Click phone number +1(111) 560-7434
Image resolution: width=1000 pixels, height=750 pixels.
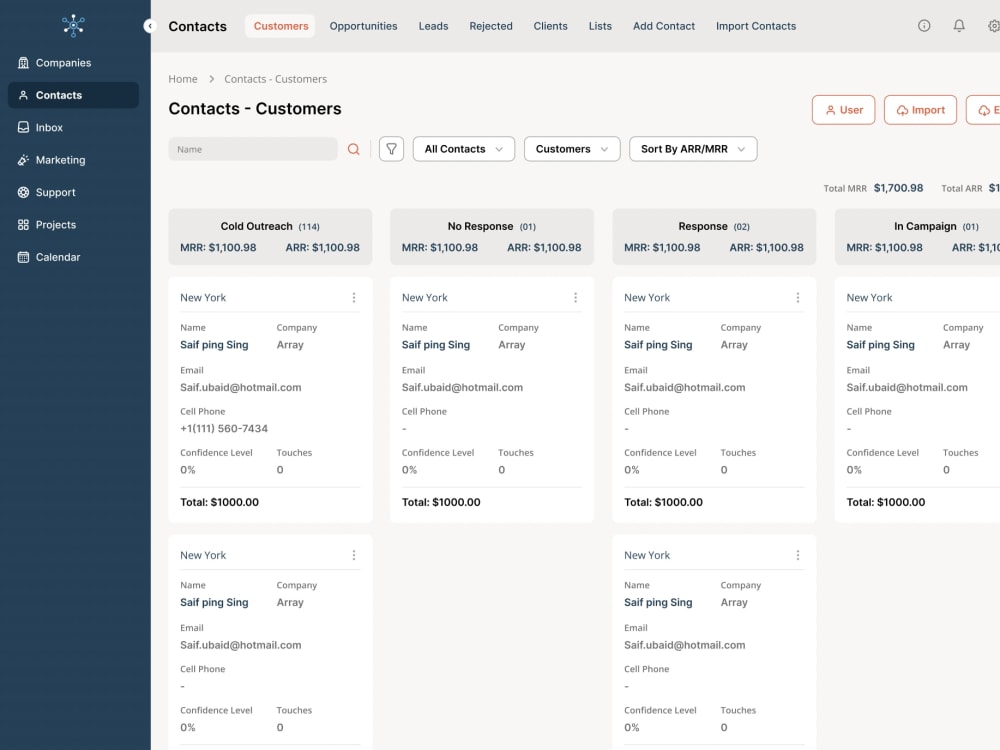pyautogui.click(x=224, y=429)
